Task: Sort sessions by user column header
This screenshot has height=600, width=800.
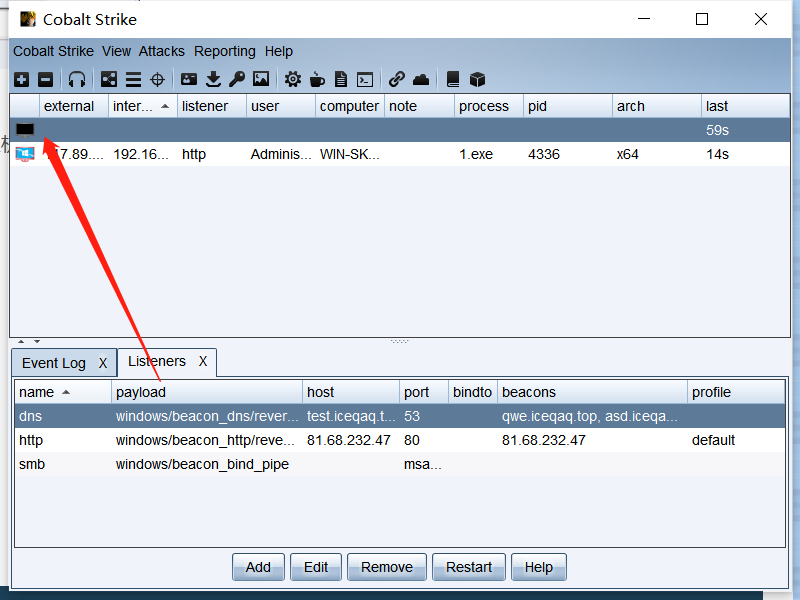Action: pyautogui.click(x=281, y=106)
